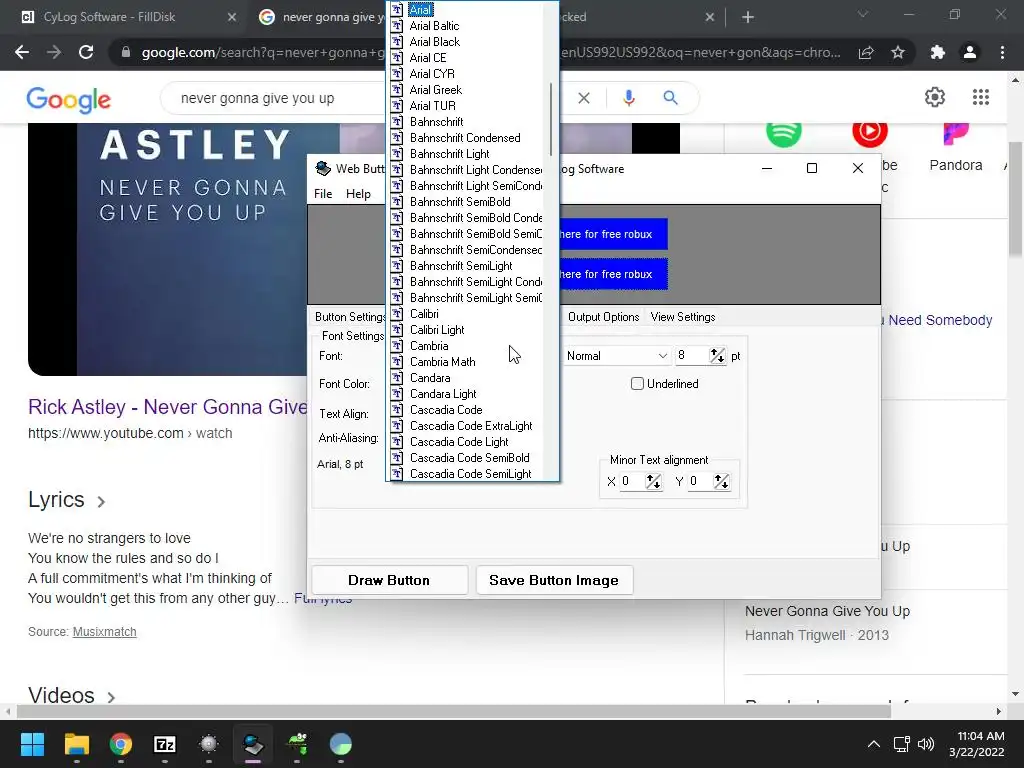Open the File menu in Web Buttons
The image size is (1024, 768).
[x=323, y=194]
